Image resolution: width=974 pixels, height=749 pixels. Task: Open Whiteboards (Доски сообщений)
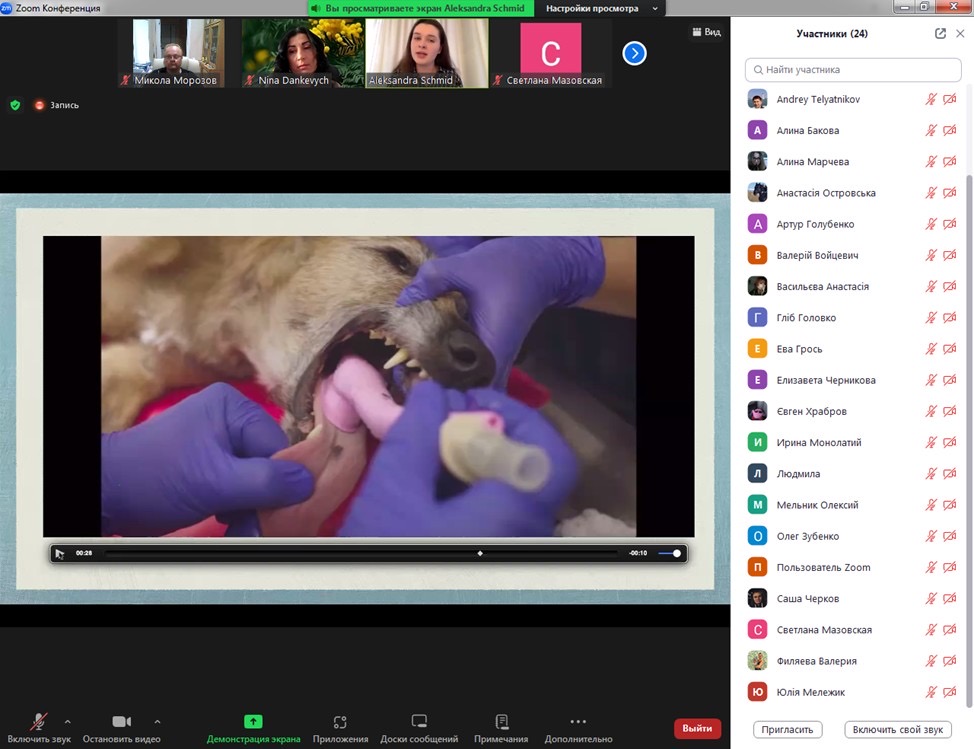point(419,722)
